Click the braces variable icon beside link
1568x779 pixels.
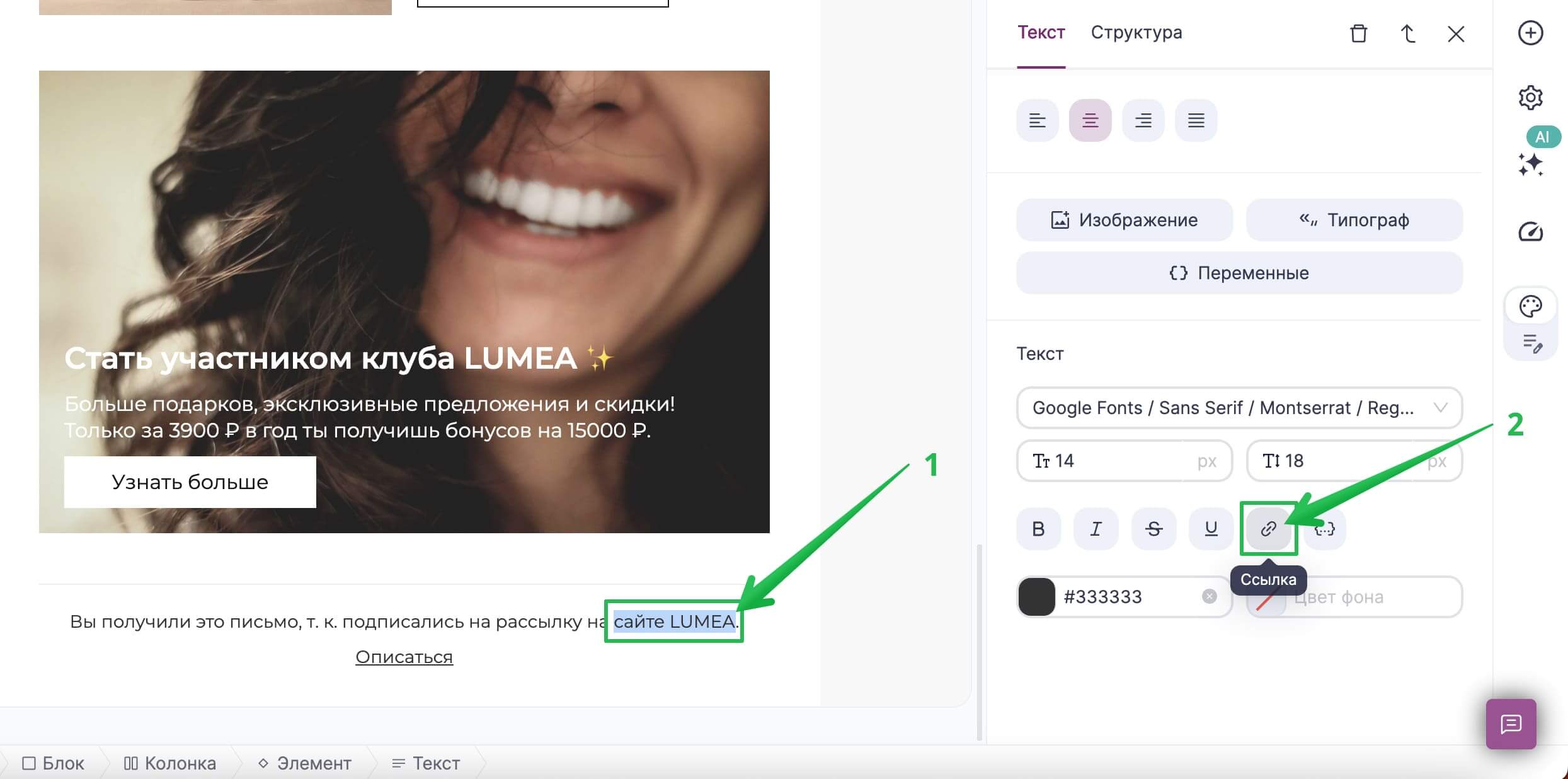coord(1325,528)
